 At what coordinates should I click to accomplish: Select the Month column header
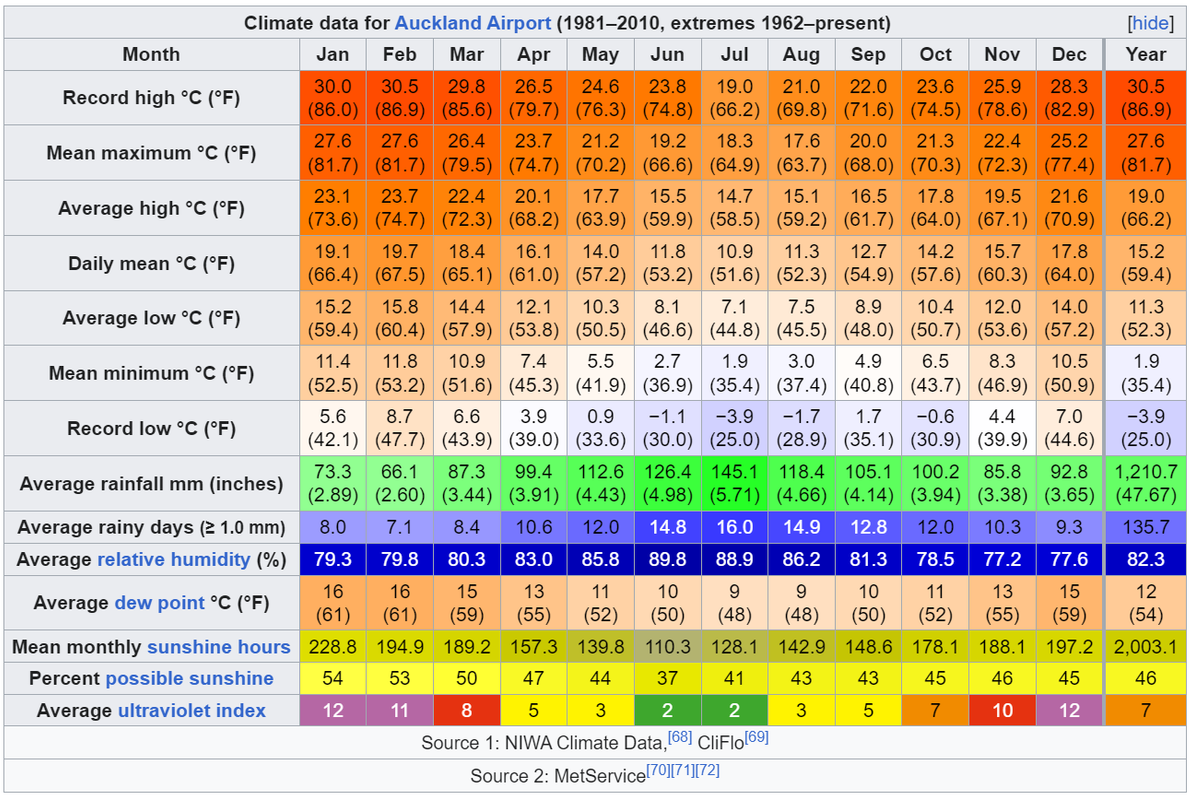[152, 54]
